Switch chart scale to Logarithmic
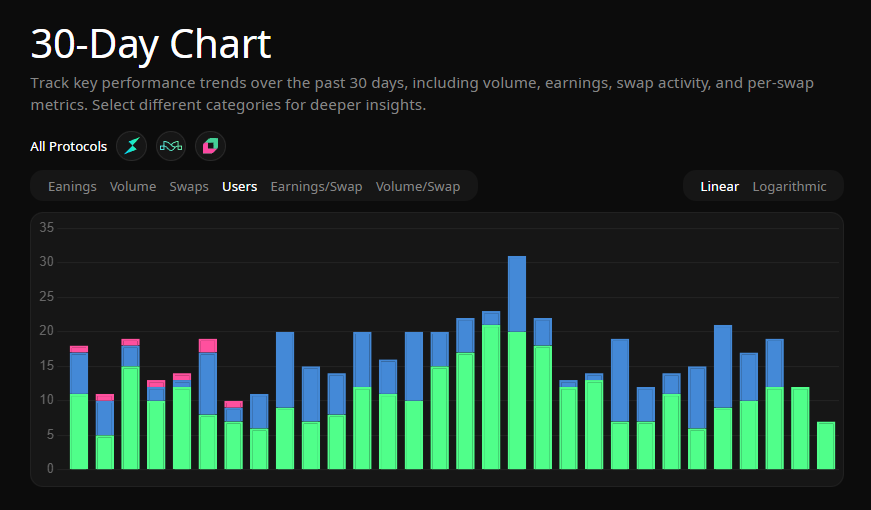This screenshot has width=871, height=510. [x=789, y=187]
